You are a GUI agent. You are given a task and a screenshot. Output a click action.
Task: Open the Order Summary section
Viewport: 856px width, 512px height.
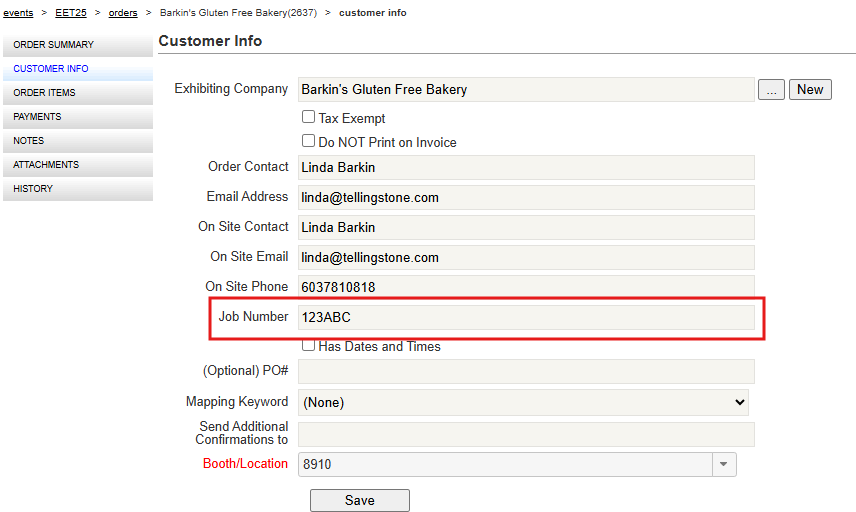pyautogui.click(x=78, y=45)
